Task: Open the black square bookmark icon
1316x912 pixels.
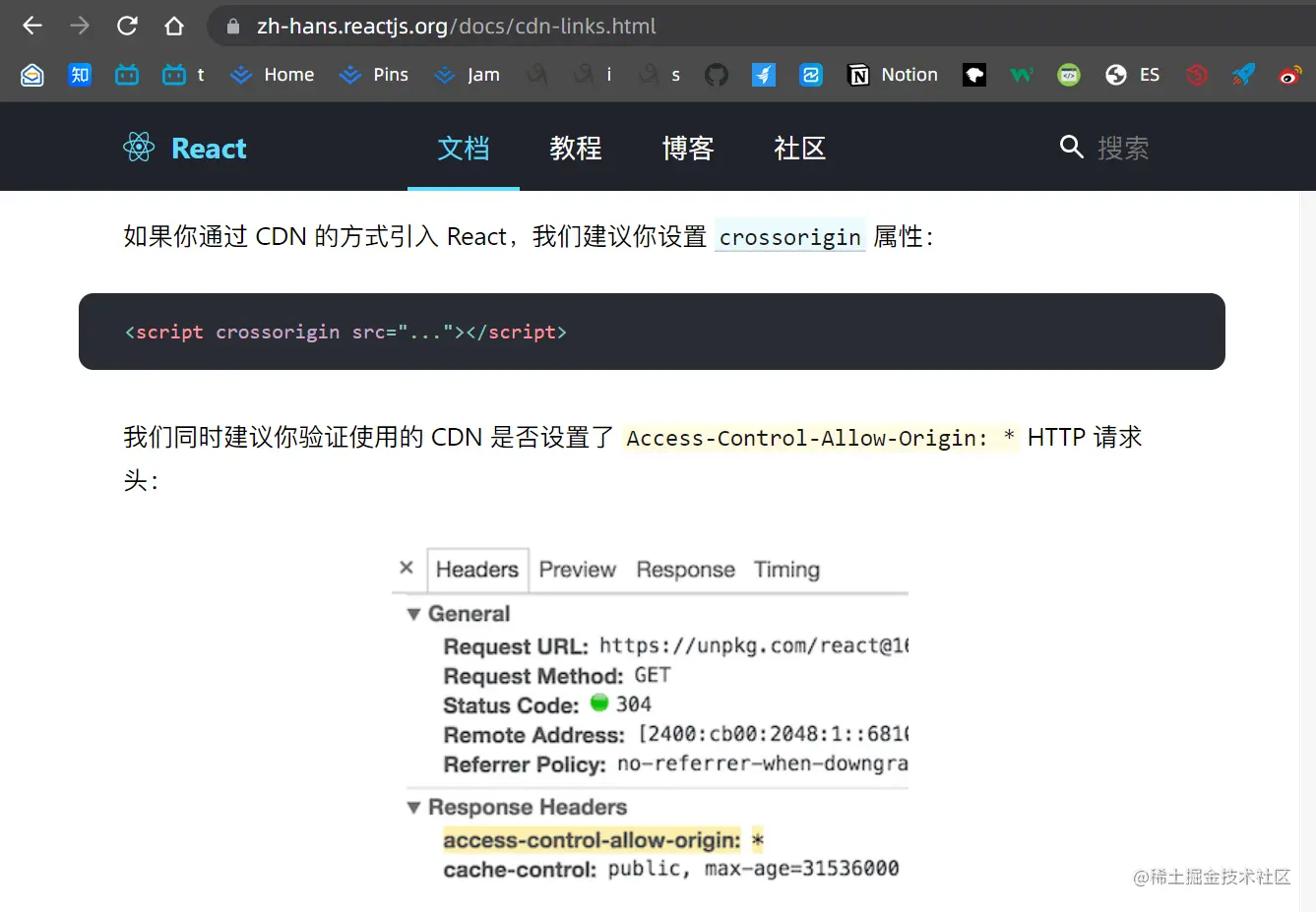Action: coord(974,75)
